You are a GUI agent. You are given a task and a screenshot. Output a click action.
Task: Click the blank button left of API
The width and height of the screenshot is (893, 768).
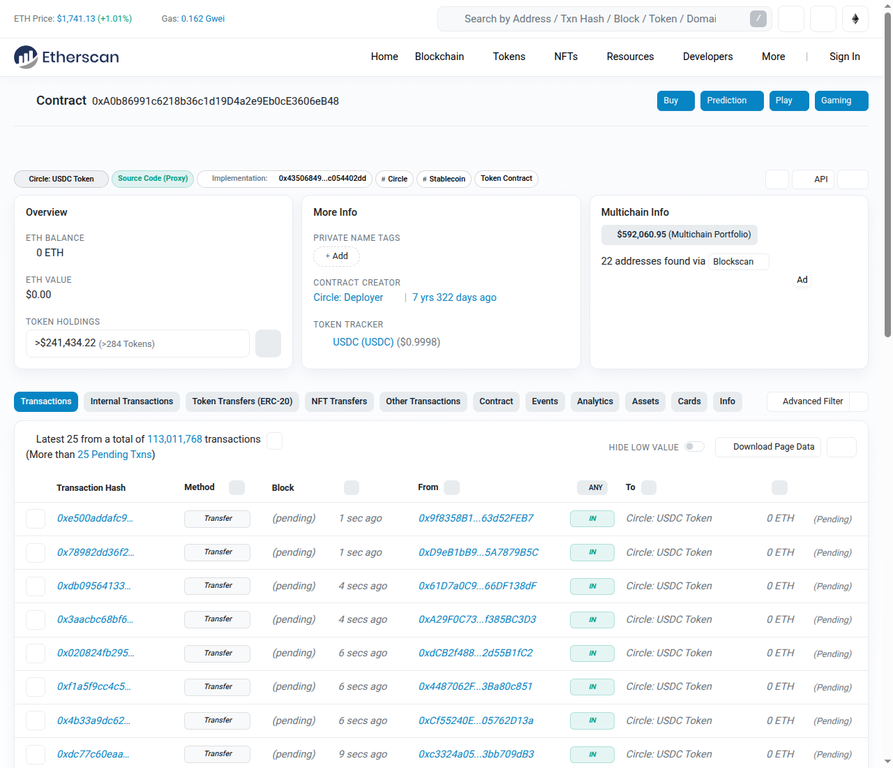(777, 179)
